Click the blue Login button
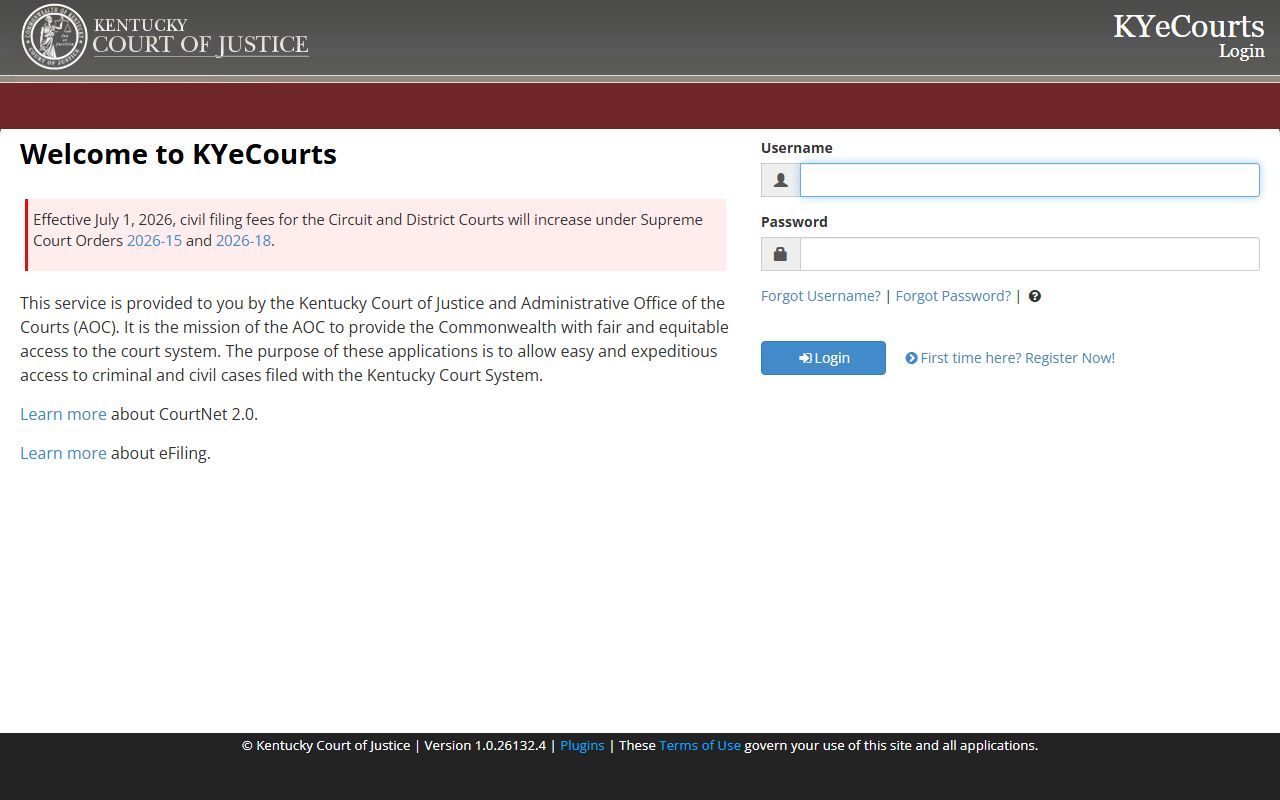The image size is (1280, 800). tap(823, 358)
